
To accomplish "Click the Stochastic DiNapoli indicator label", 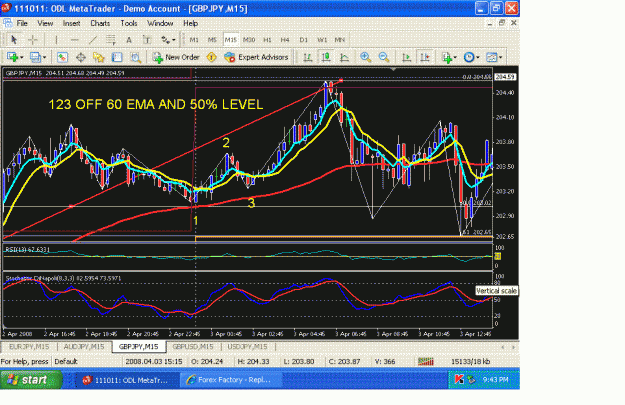I will [x=63, y=278].
